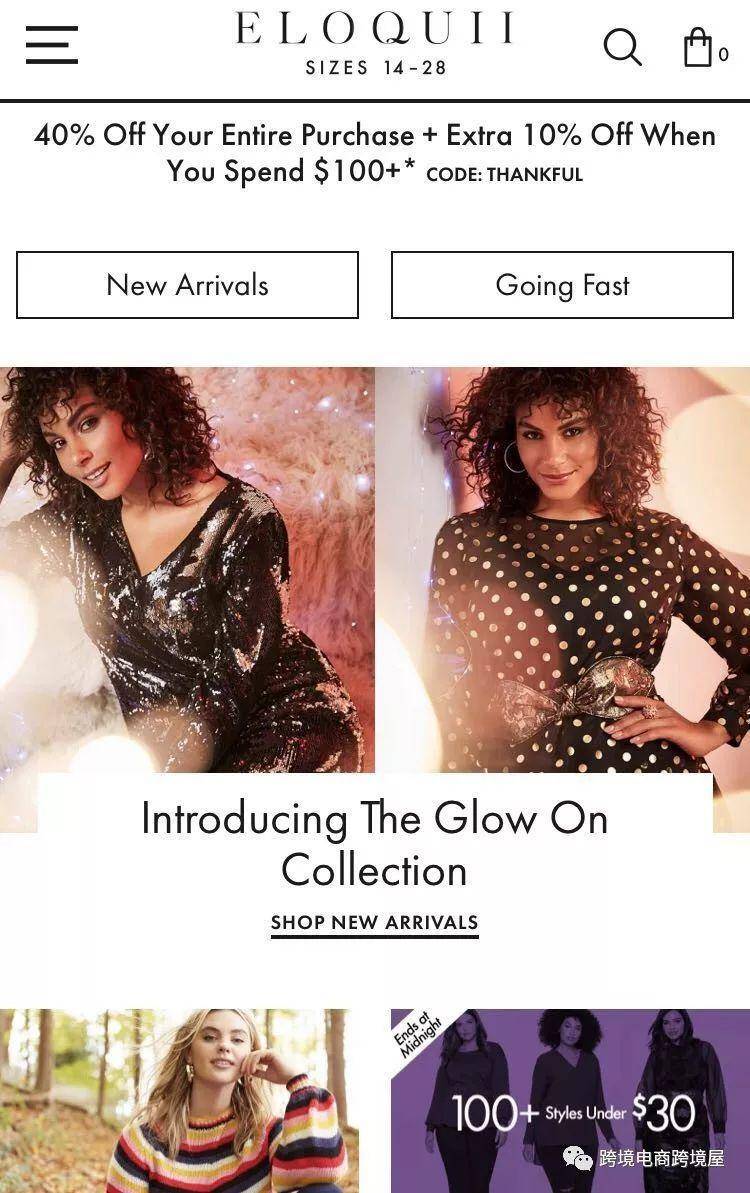Image resolution: width=750 pixels, height=1193 pixels.
Task: Click the 40% off promo banner text
Action: [374, 153]
